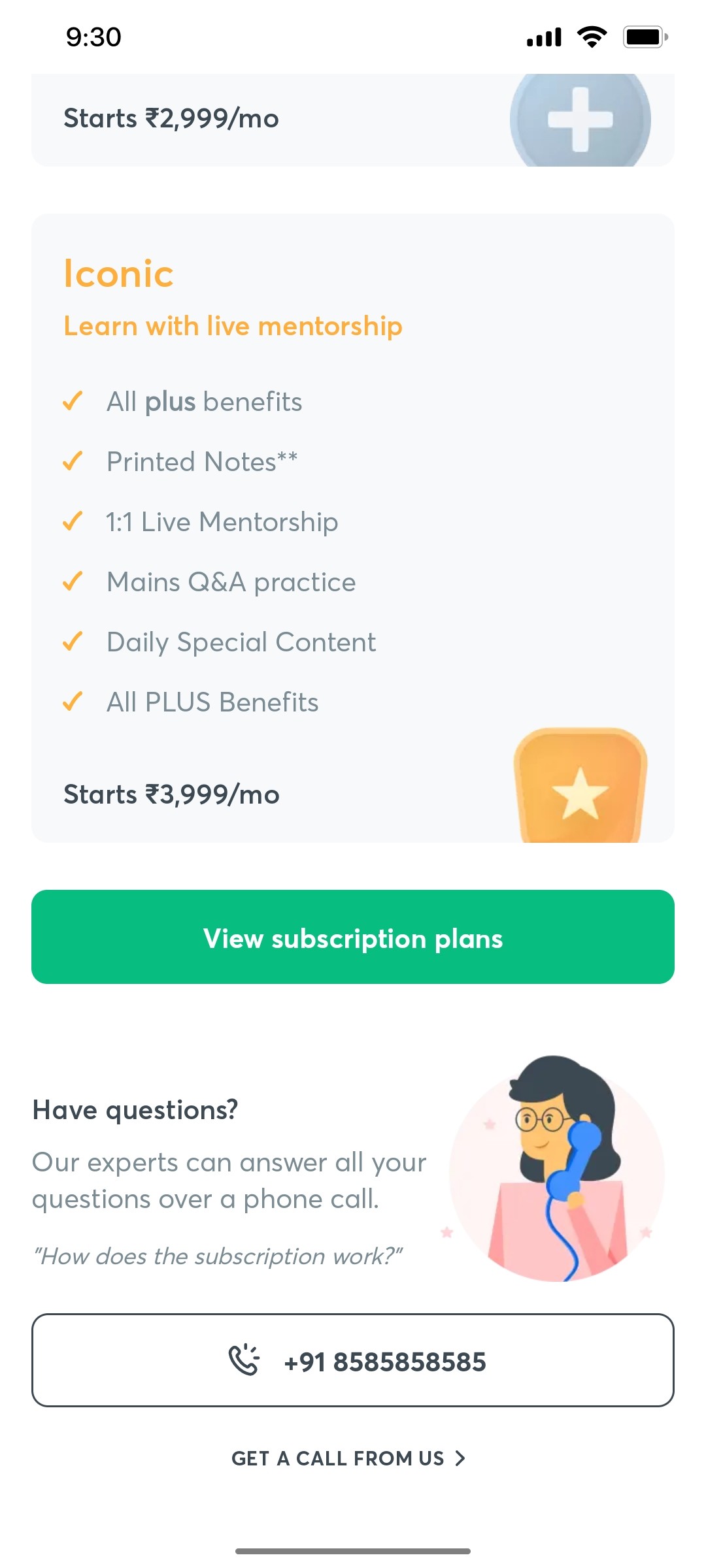This screenshot has height=1568, width=706.
Task: Tap the checkmark beside All plus benefits
Action: coord(72,400)
